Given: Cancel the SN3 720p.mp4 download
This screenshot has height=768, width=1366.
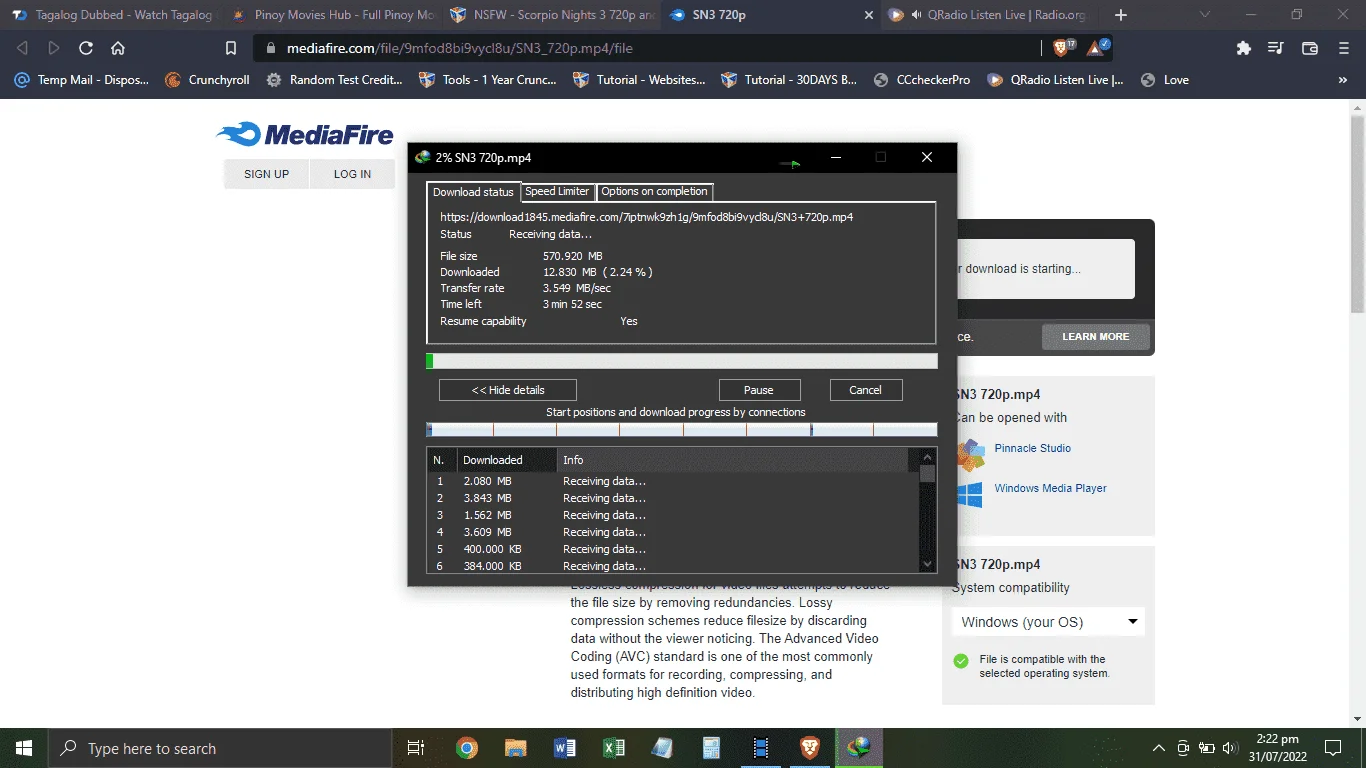Looking at the screenshot, I should (866, 390).
